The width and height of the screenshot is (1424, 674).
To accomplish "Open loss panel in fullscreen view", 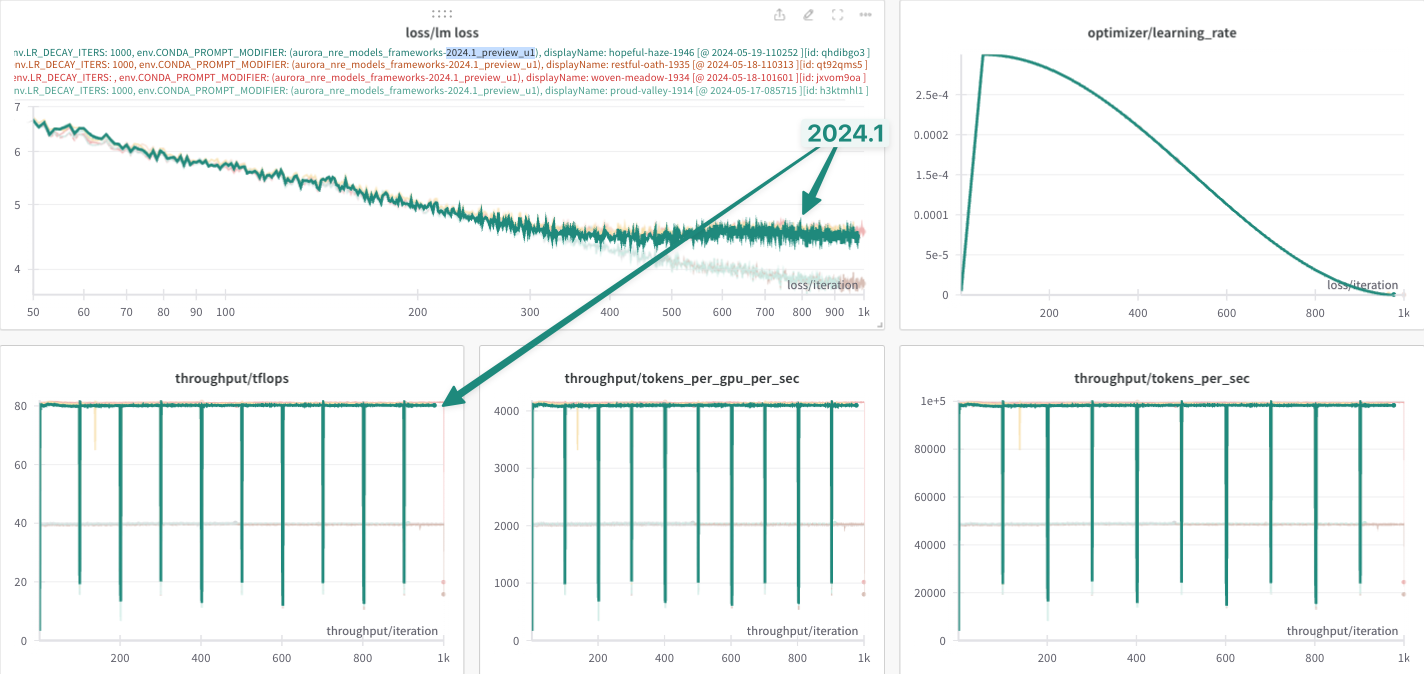I will click(837, 15).
